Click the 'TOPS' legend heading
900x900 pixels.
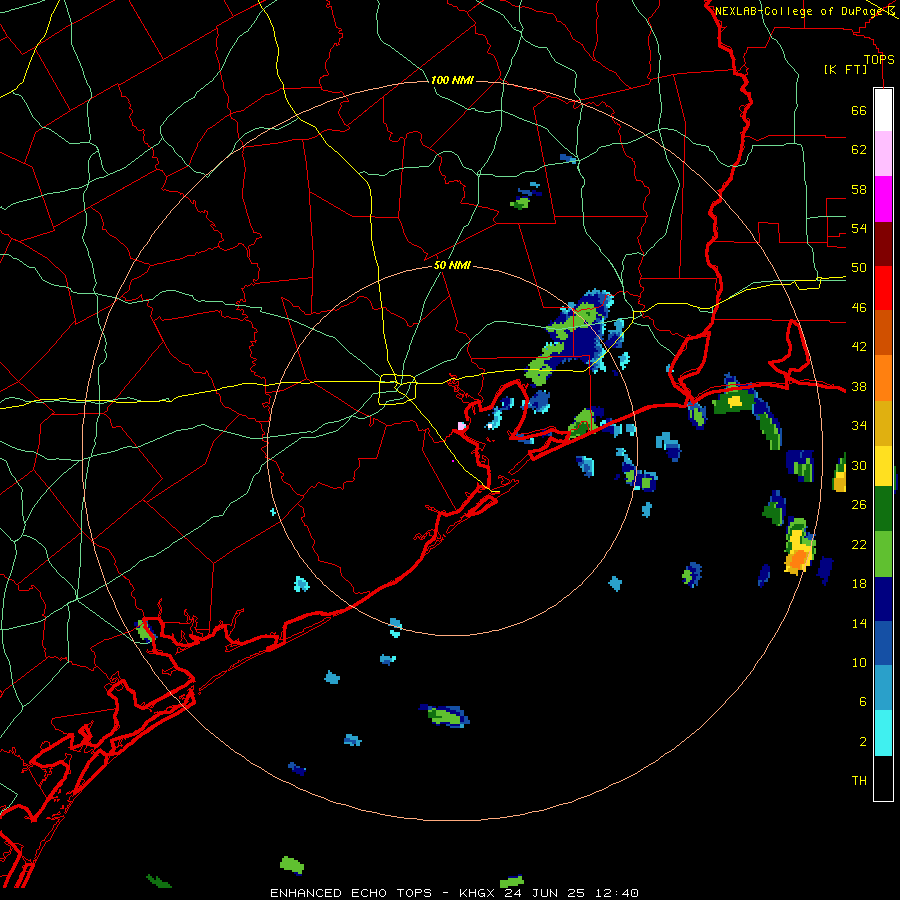tap(879, 59)
